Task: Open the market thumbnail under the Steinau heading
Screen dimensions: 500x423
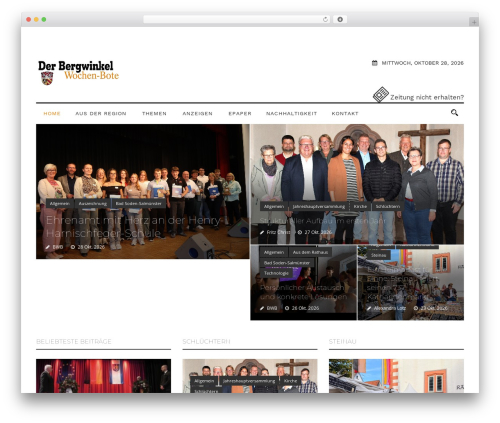Action: [x=396, y=376]
